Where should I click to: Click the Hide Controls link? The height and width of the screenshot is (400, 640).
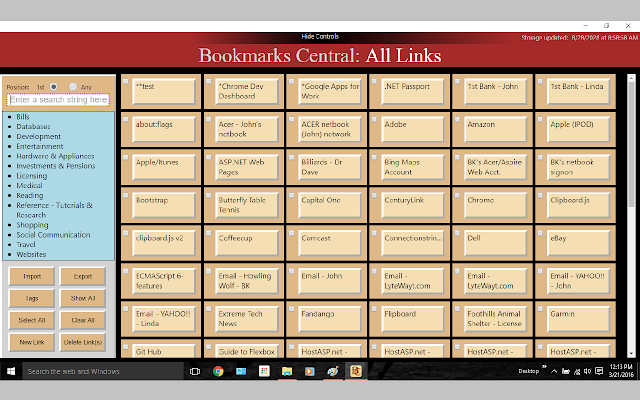click(x=320, y=36)
